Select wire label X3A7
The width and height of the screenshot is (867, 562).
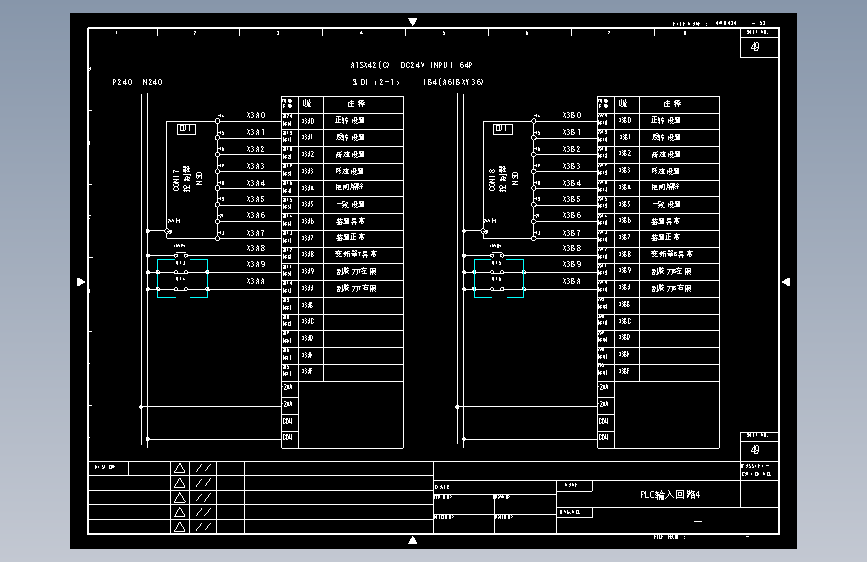(x=256, y=233)
